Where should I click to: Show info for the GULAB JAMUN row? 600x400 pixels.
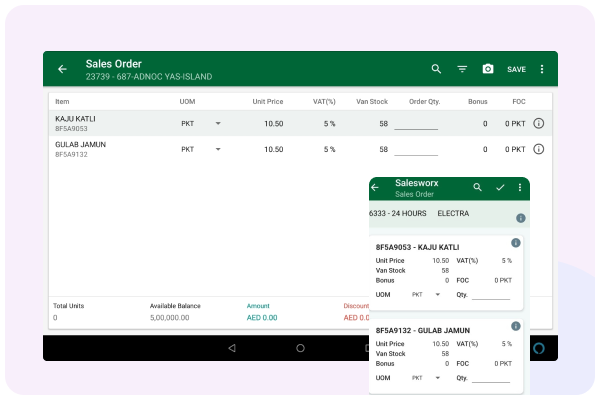pyautogui.click(x=538, y=149)
